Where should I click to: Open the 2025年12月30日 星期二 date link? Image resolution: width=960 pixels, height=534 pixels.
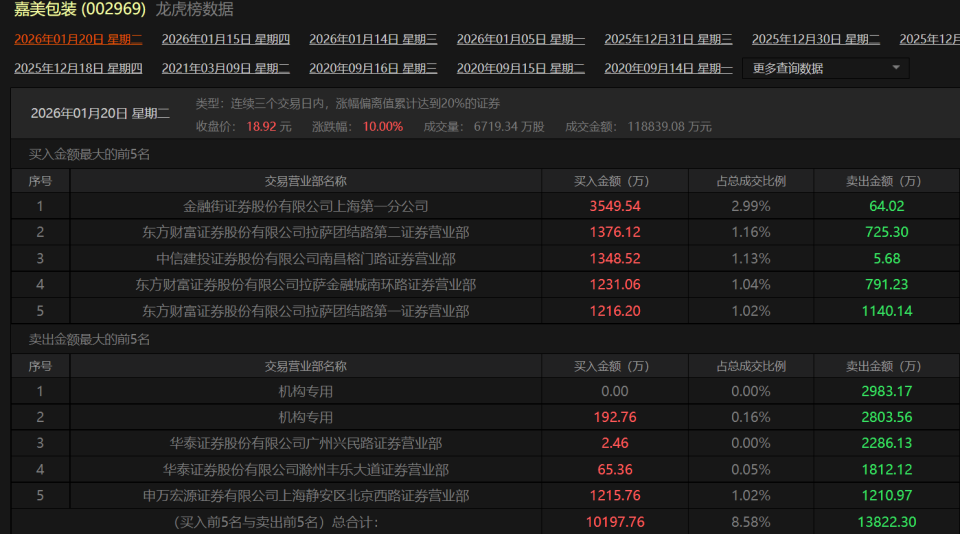pyautogui.click(x=816, y=39)
